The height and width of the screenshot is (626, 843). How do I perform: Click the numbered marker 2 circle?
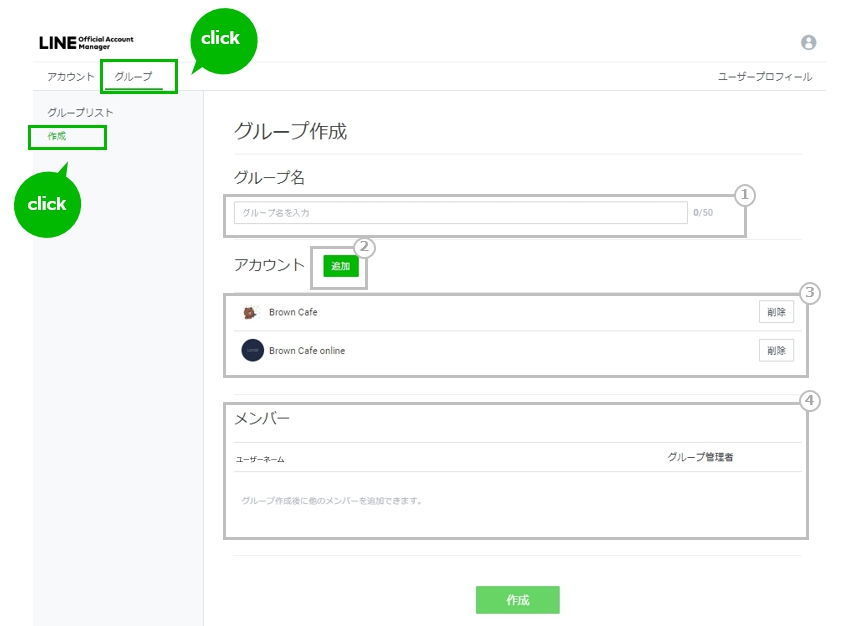tap(365, 246)
